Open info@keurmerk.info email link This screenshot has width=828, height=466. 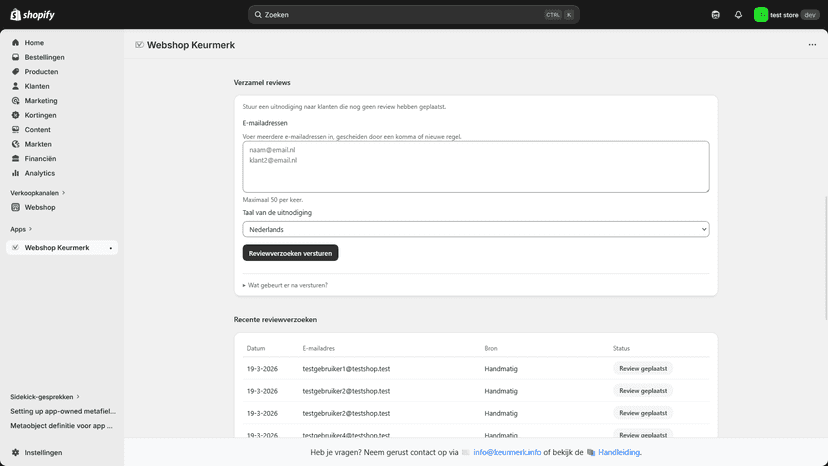(x=507, y=452)
